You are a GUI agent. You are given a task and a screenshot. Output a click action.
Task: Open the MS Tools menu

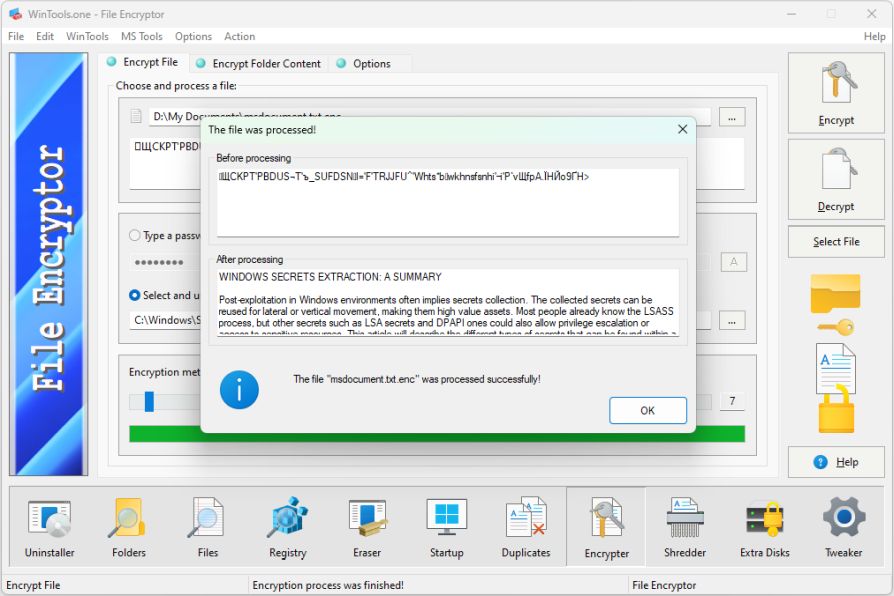[141, 37]
